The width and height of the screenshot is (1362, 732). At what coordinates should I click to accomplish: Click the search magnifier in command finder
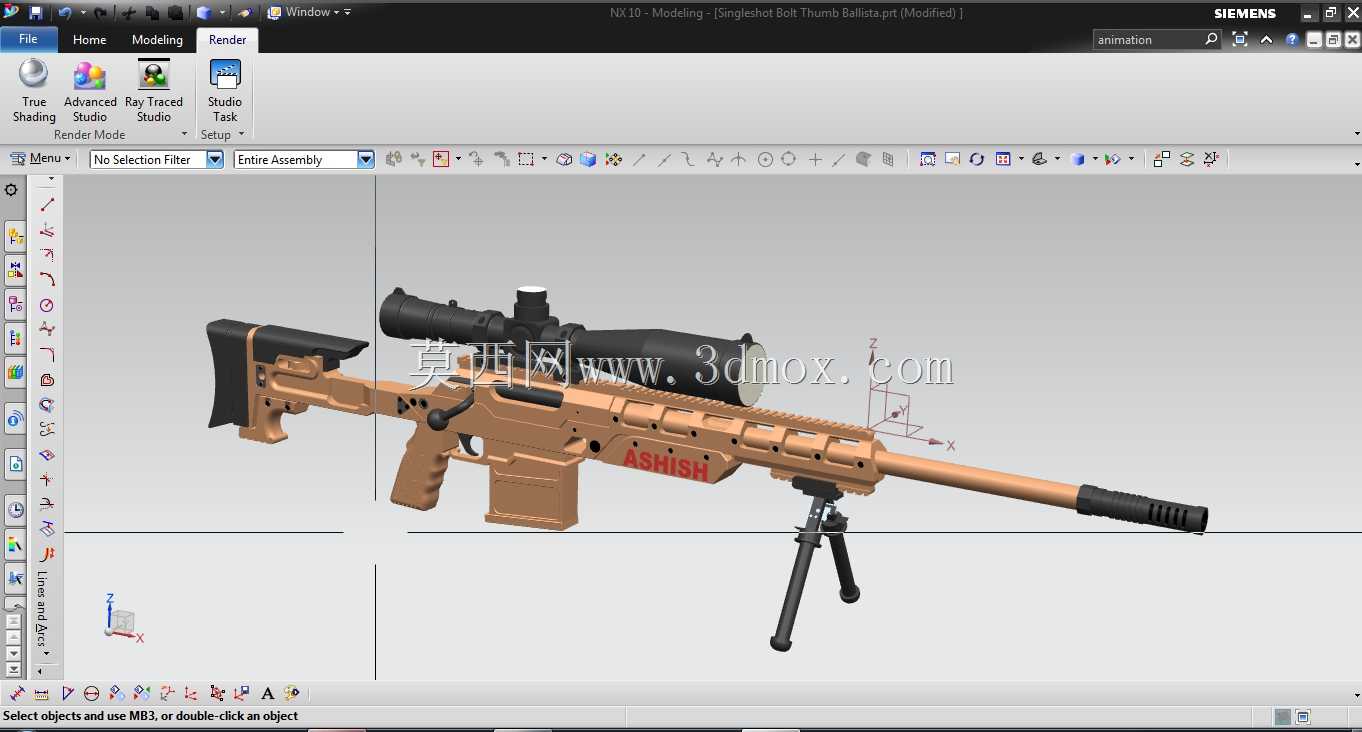pyautogui.click(x=1211, y=39)
